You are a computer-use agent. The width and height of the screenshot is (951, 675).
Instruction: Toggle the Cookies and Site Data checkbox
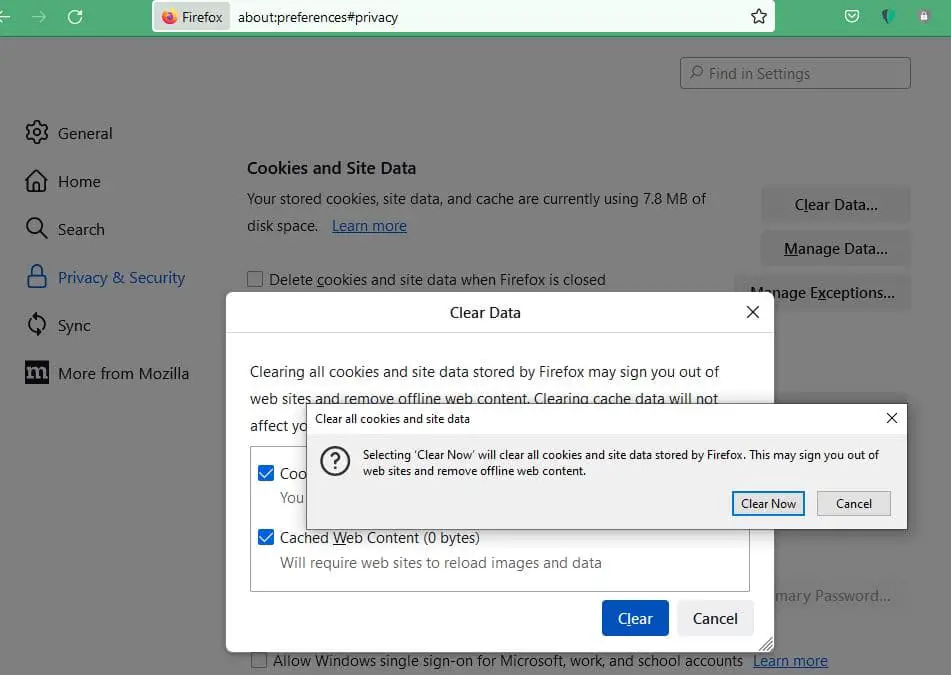tap(266, 474)
